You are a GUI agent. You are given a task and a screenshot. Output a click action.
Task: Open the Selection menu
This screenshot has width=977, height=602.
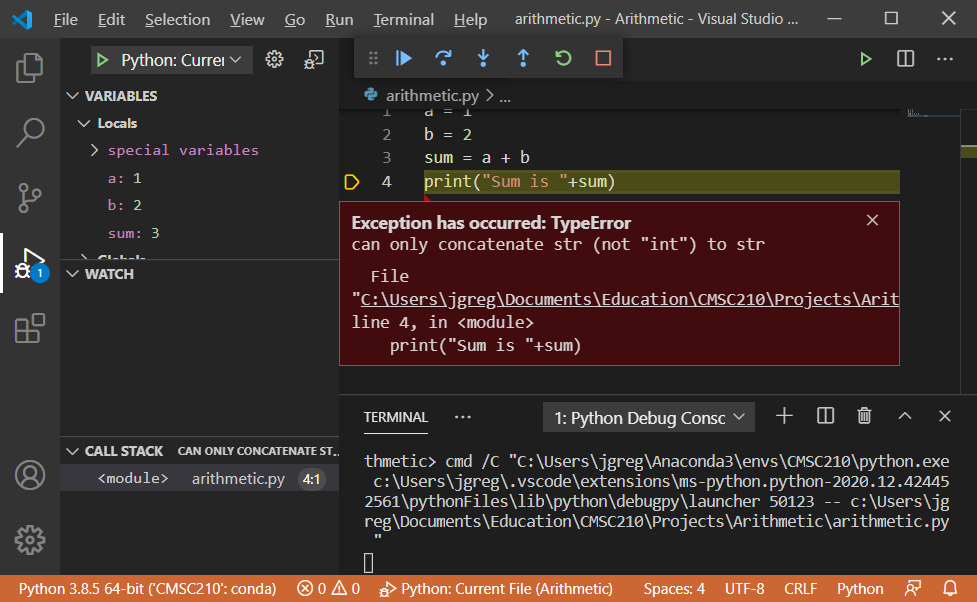(x=178, y=20)
